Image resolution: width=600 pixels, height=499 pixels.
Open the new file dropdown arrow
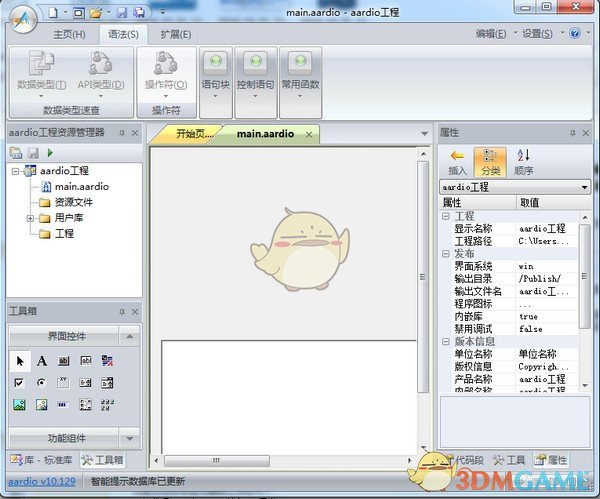pyautogui.click(x=65, y=13)
